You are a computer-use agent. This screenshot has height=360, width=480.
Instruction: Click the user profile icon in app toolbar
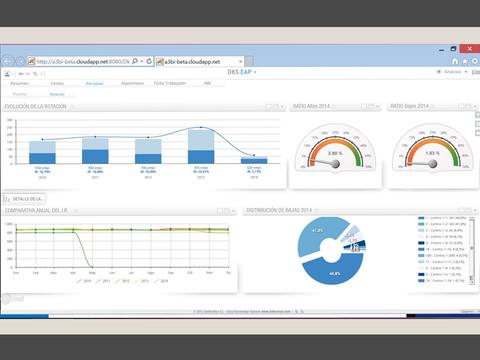pyautogui.click(x=7, y=74)
